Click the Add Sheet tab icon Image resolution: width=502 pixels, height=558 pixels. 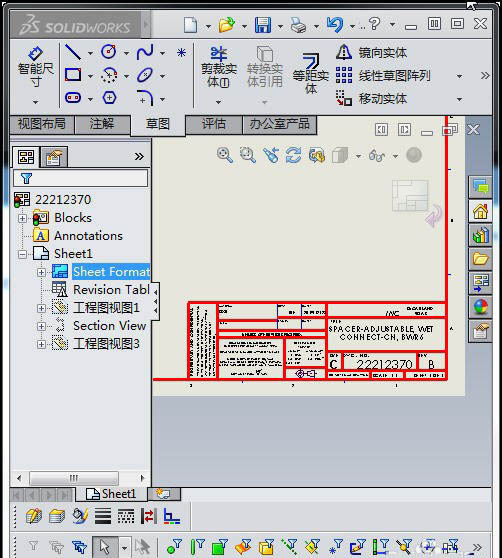click(164, 494)
